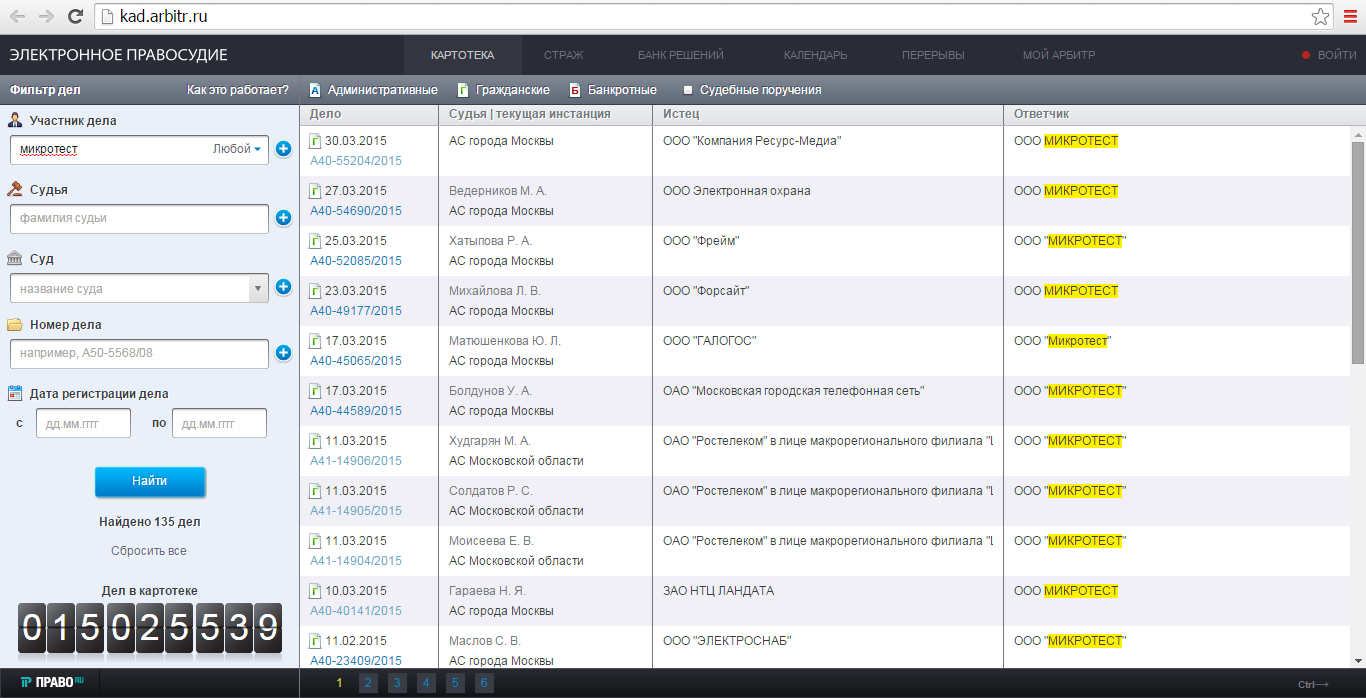Screen dimensions: 1366x698
Task: Add another judge with the plus icon
Action: pyautogui.click(x=283, y=217)
